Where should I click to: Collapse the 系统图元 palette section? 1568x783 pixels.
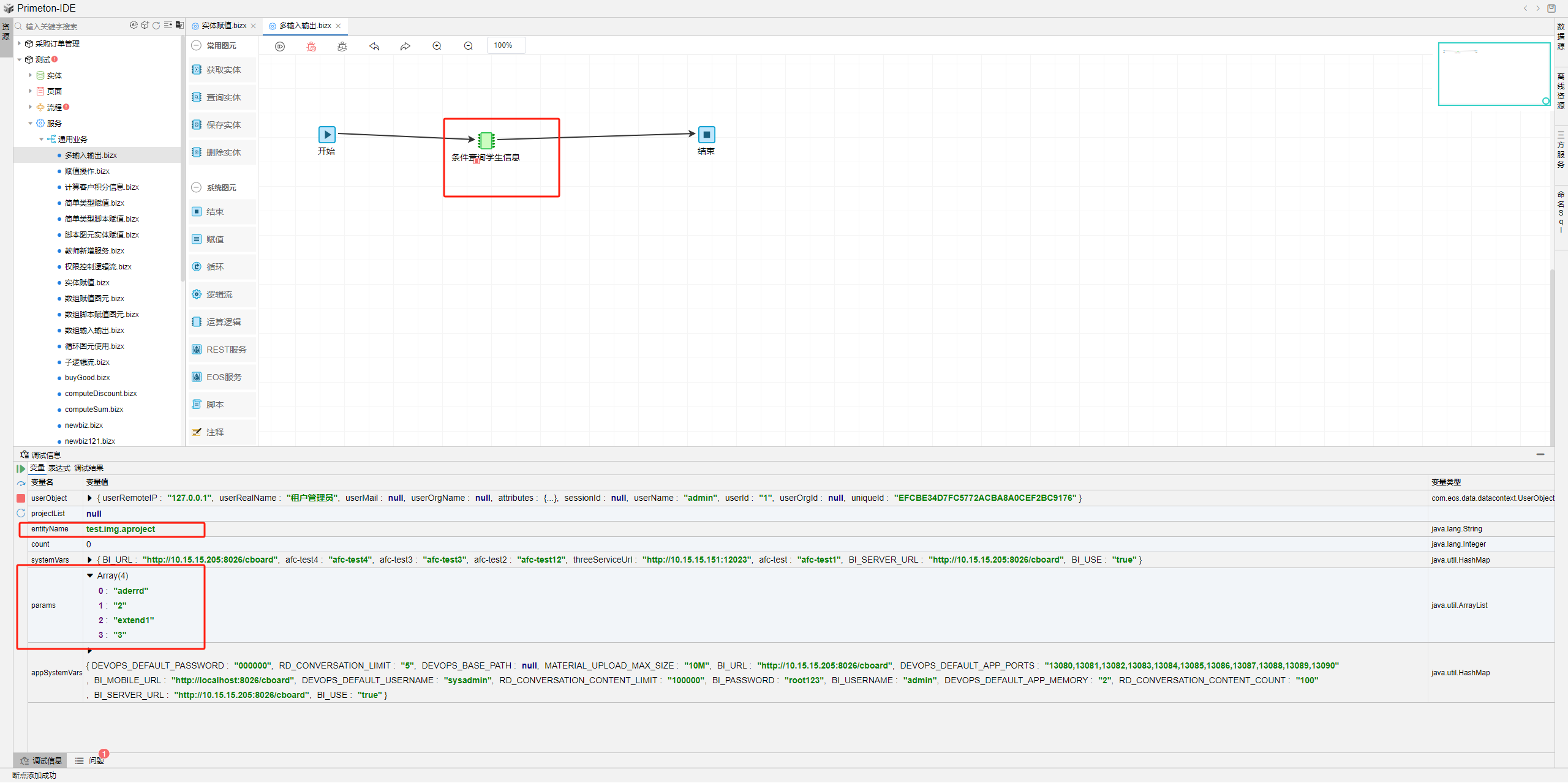[196, 187]
